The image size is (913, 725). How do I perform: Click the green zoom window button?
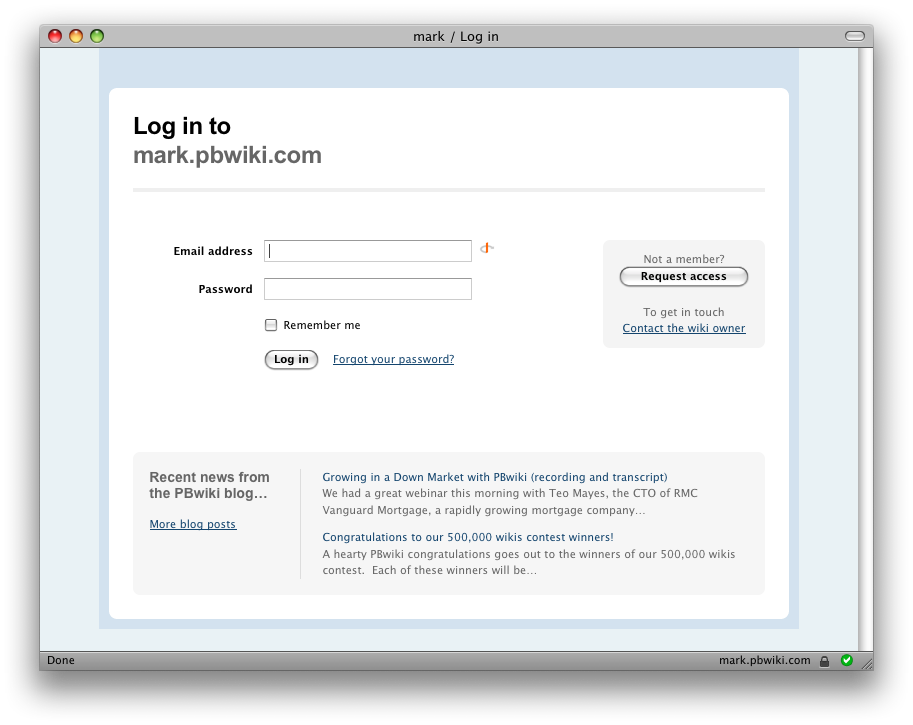(97, 36)
